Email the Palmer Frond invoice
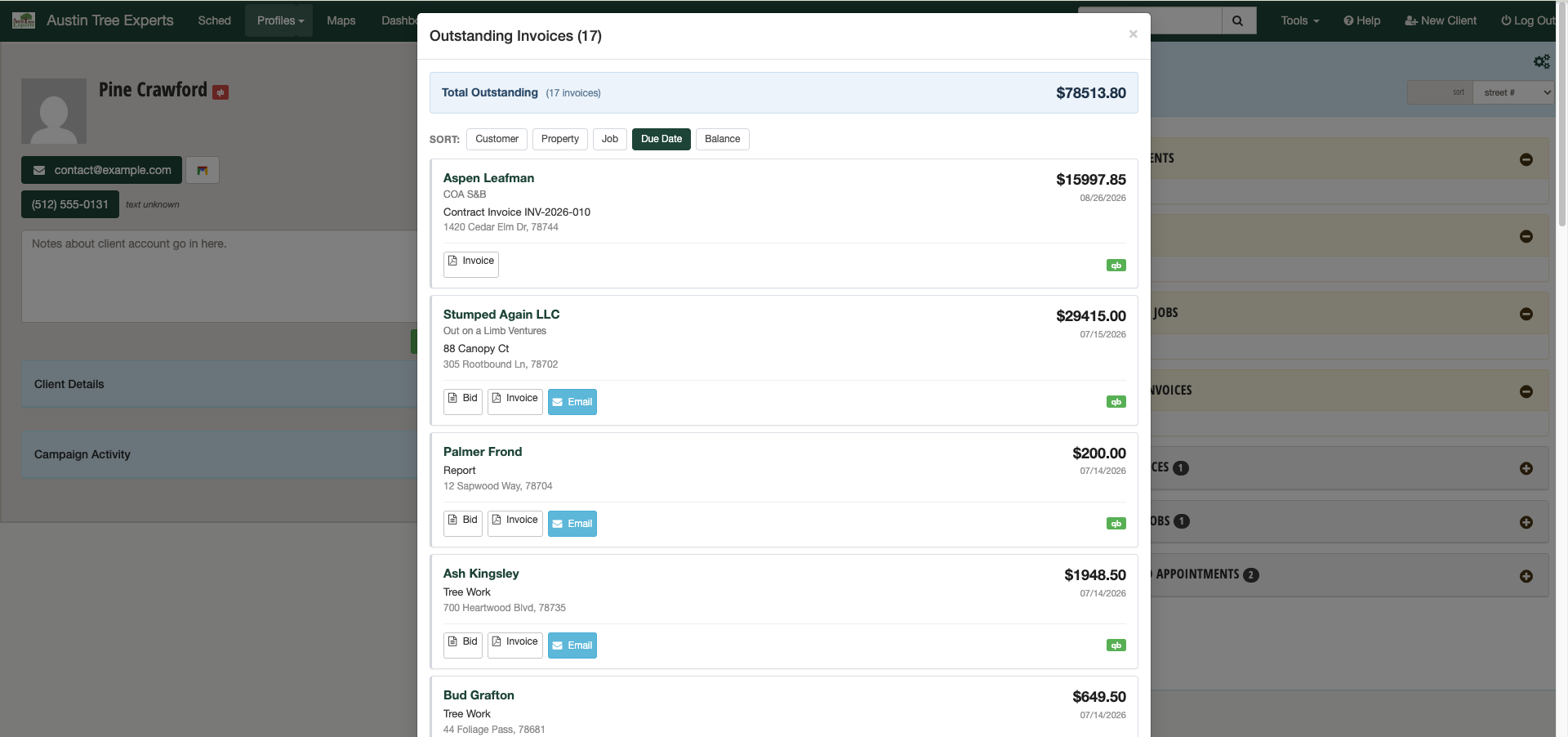1568x737 pixels. [x=572, y=524]
